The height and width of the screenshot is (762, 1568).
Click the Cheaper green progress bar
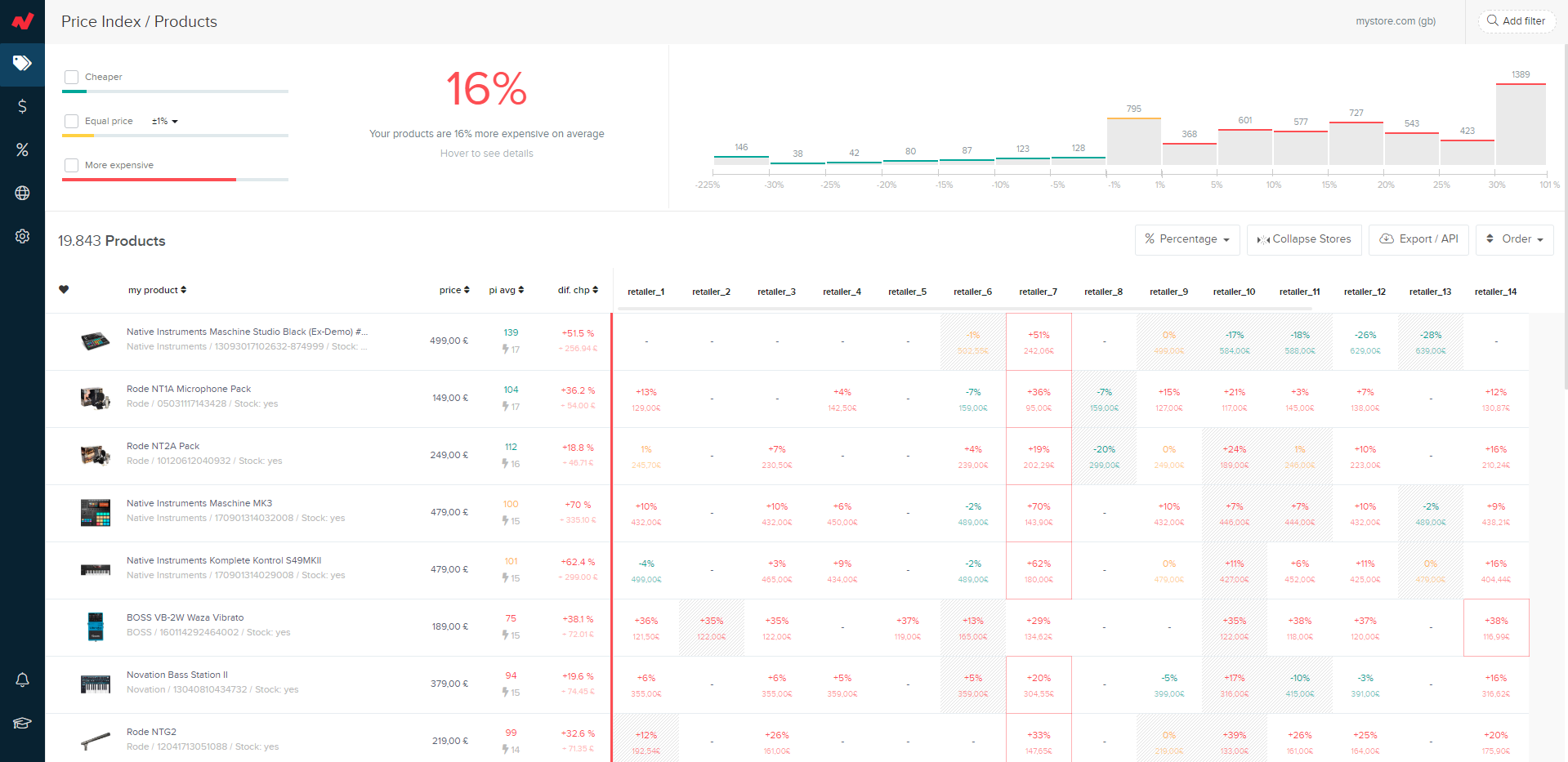74,91
